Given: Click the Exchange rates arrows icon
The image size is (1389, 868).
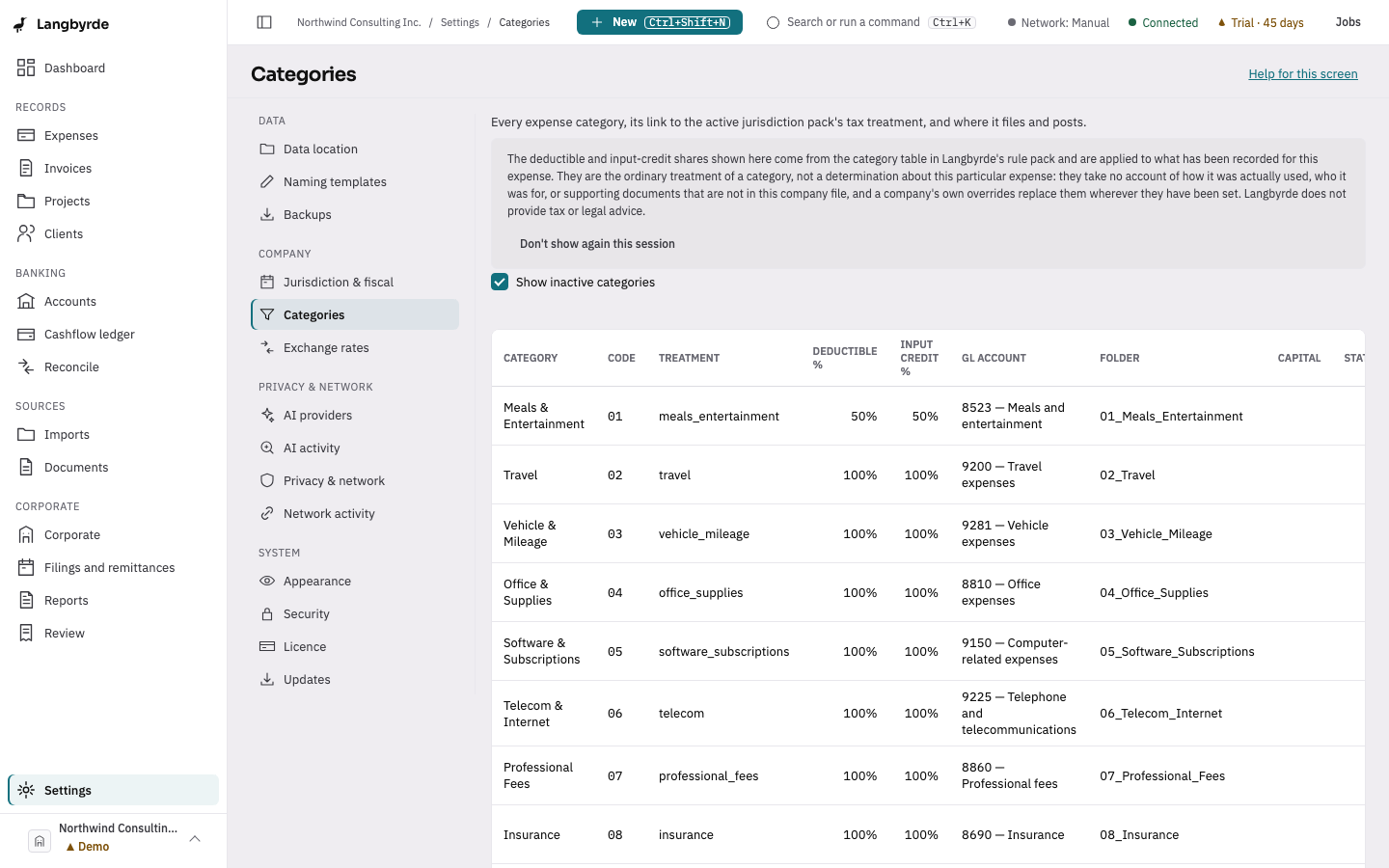Looking at the screenshot, I should tap(267, 347).
